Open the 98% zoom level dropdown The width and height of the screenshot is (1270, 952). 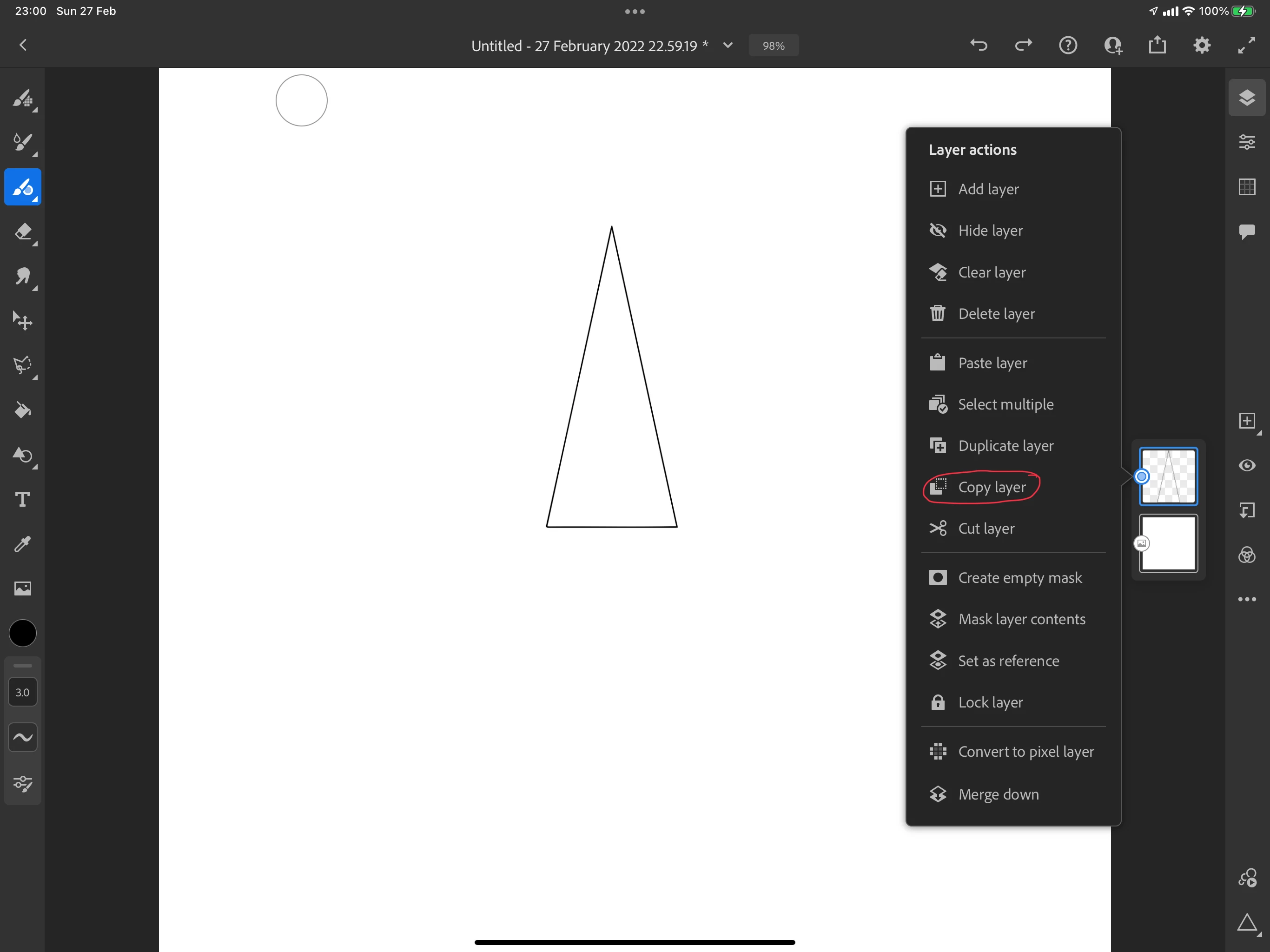click(x=773, y=46)
